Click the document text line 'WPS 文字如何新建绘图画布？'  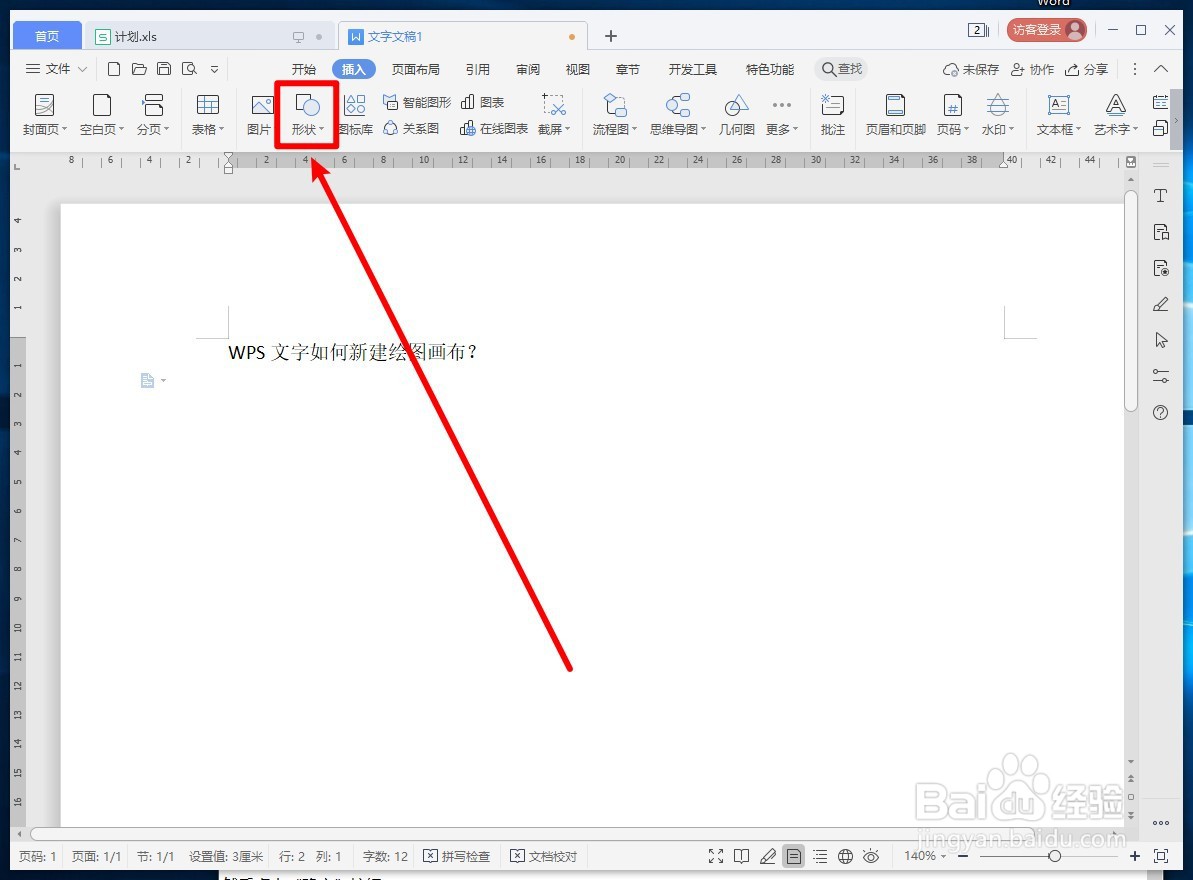tap(352, 352)
